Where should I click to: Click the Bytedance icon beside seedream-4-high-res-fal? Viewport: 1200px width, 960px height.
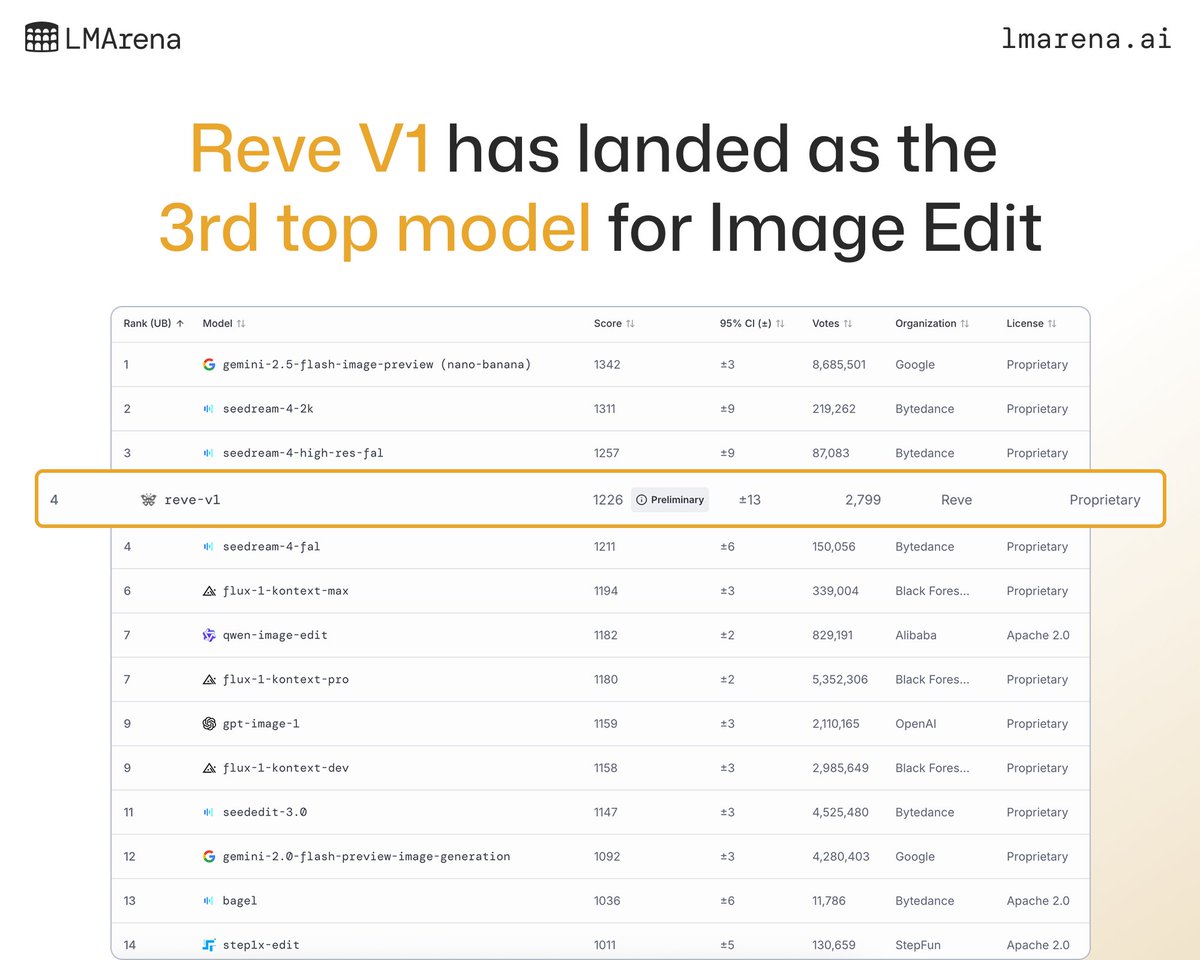click(x=209, y=453)
